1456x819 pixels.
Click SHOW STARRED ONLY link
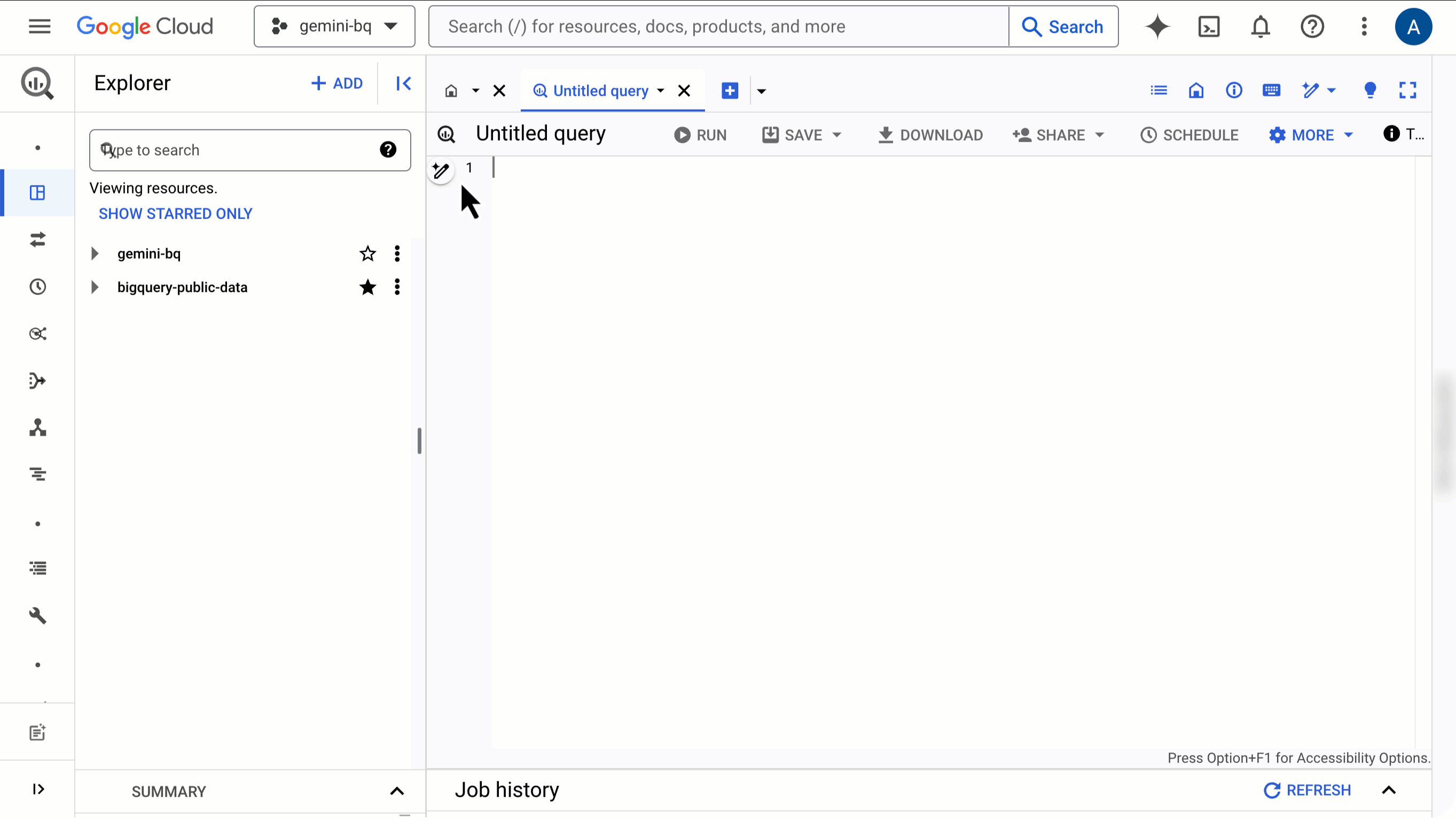point(175,214)
